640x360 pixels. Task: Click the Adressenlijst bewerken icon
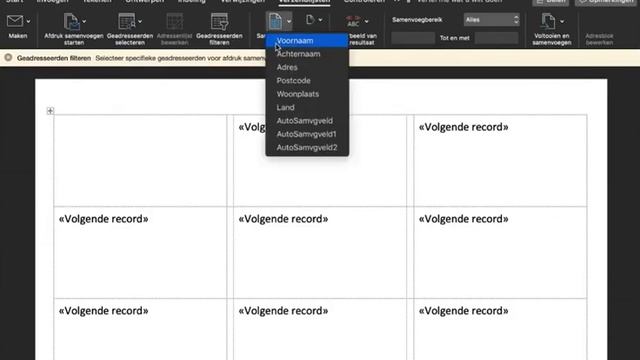click(174, 21)
